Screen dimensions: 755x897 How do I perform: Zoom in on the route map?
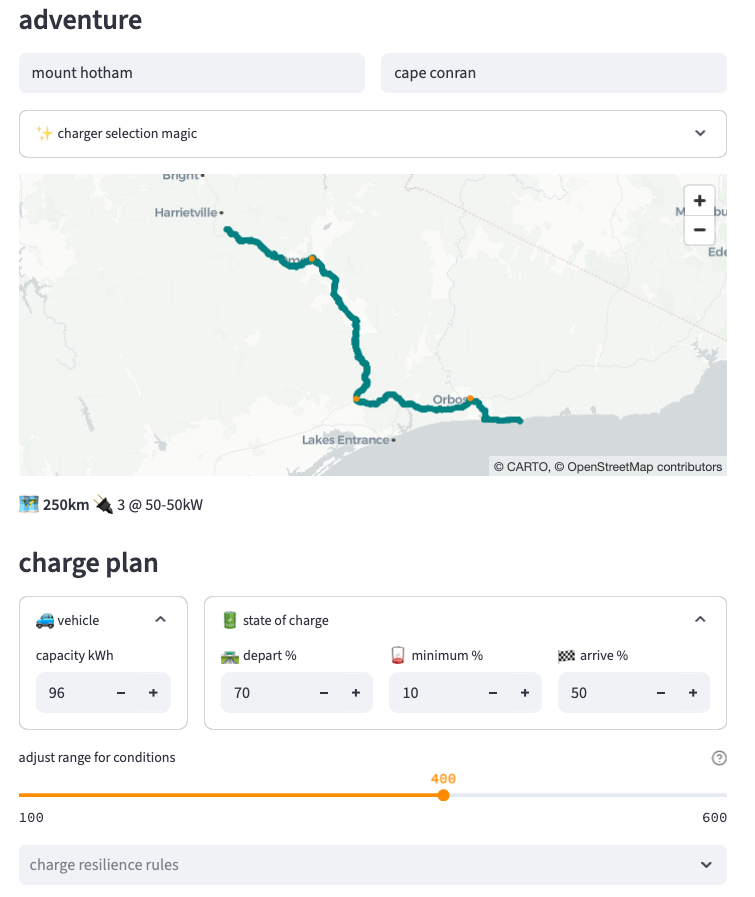tap(699, 199)
